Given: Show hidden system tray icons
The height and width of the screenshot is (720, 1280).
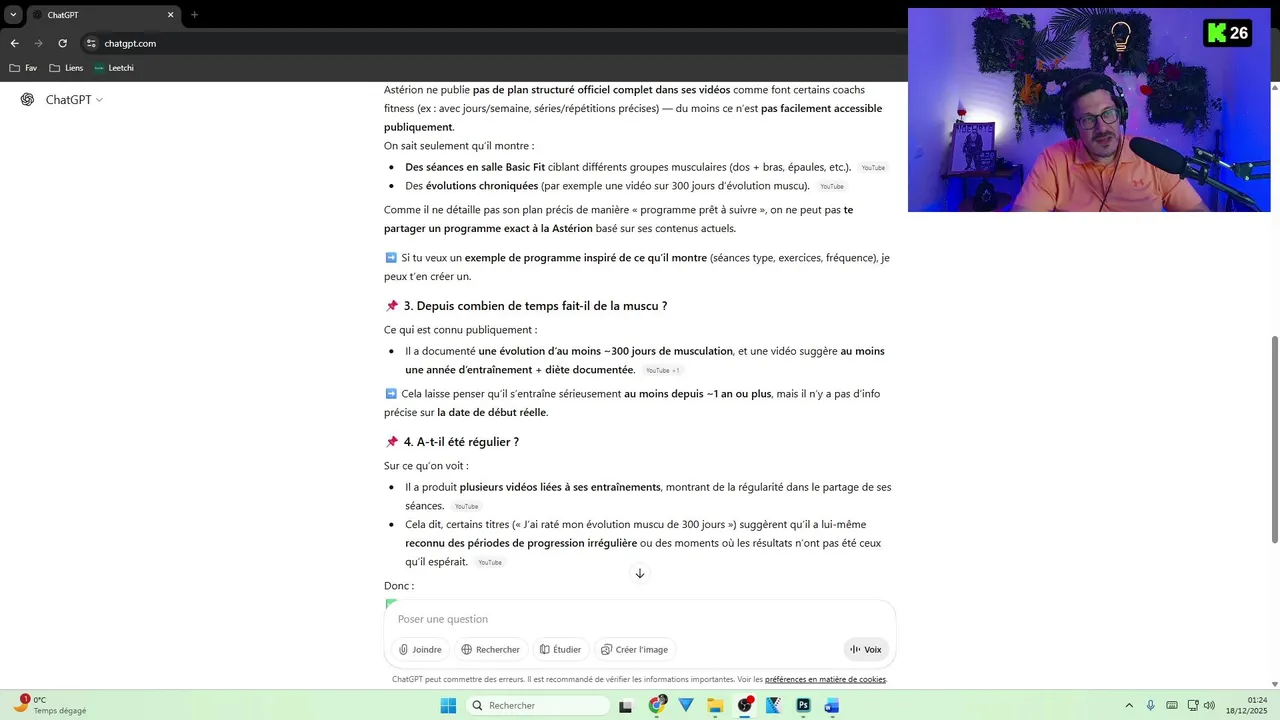Looking at the screenshot, I should coord(1129,705).
